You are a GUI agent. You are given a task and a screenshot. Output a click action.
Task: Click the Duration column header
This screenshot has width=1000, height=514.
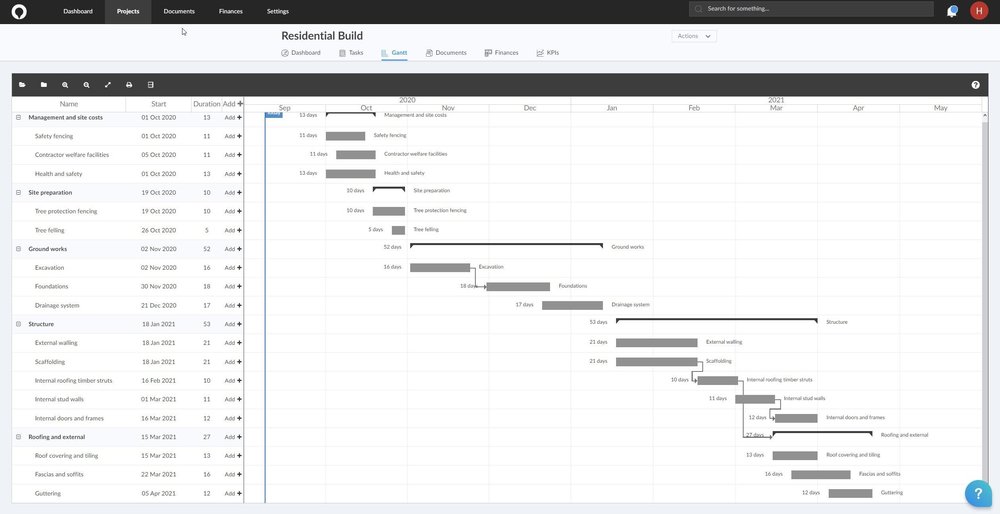tap(207, 104)
